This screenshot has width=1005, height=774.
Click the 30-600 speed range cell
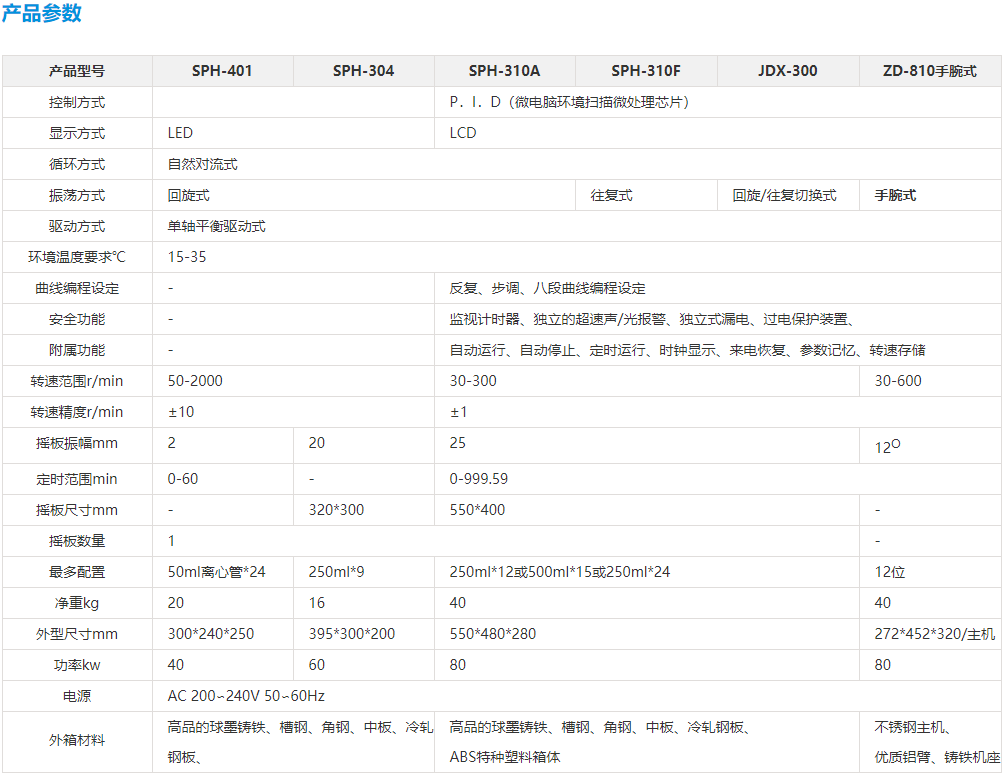930,381
